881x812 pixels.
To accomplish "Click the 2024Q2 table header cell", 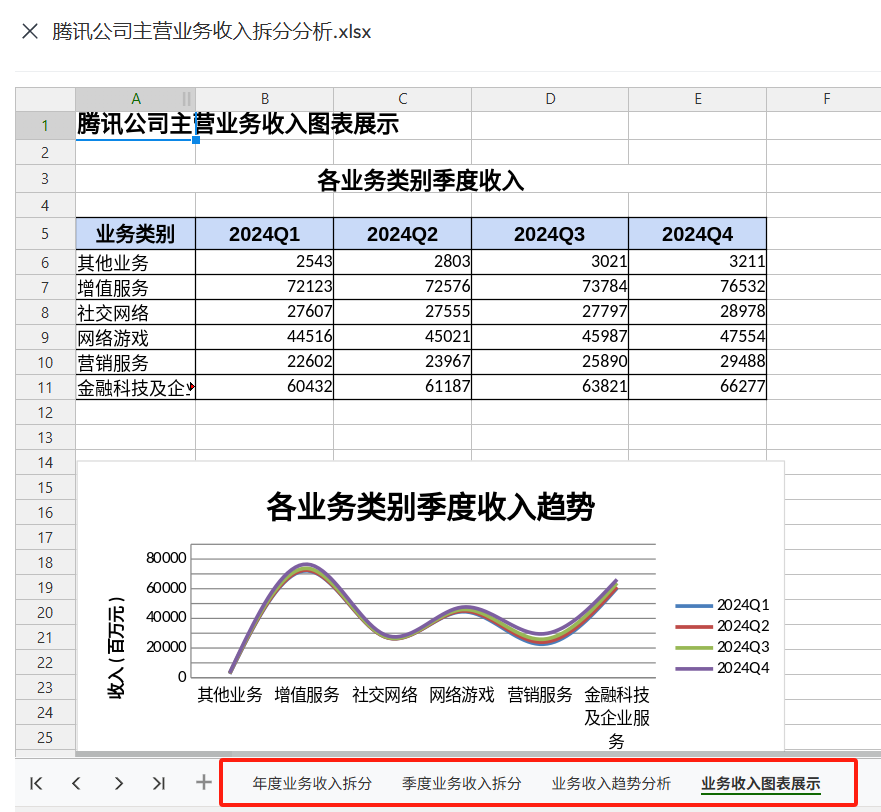I will click(x=402, y=234).
